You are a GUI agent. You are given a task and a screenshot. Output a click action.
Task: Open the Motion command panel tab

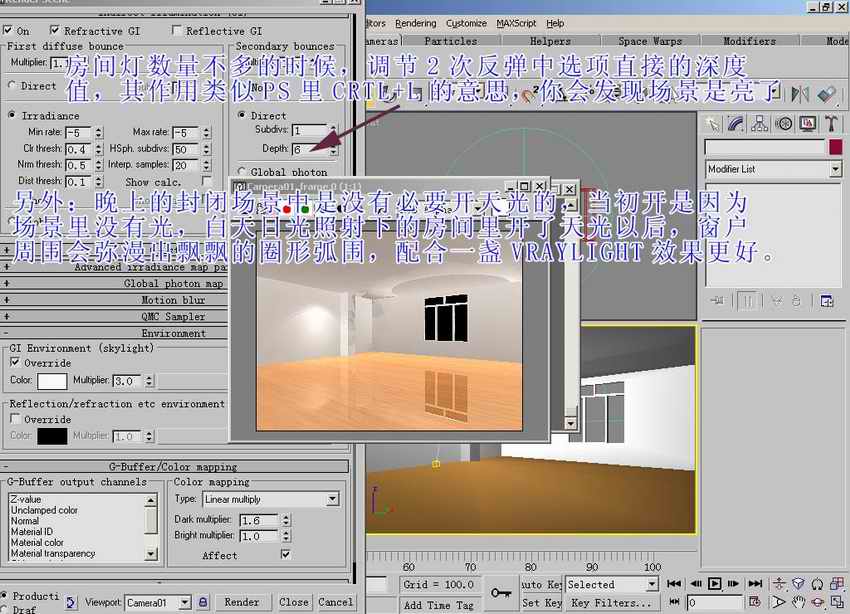784,124
